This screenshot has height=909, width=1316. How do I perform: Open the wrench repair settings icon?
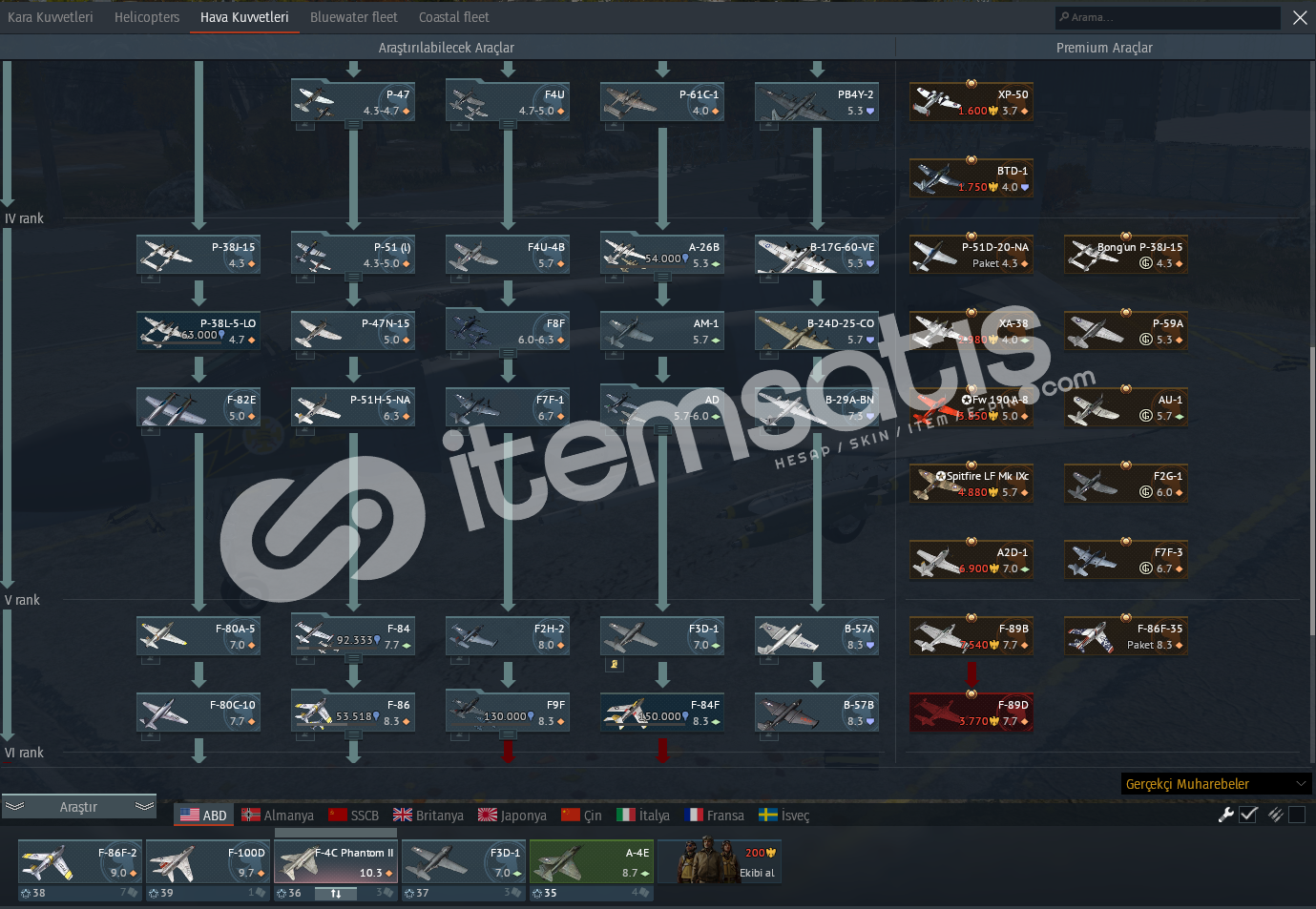pos(1226,815)
